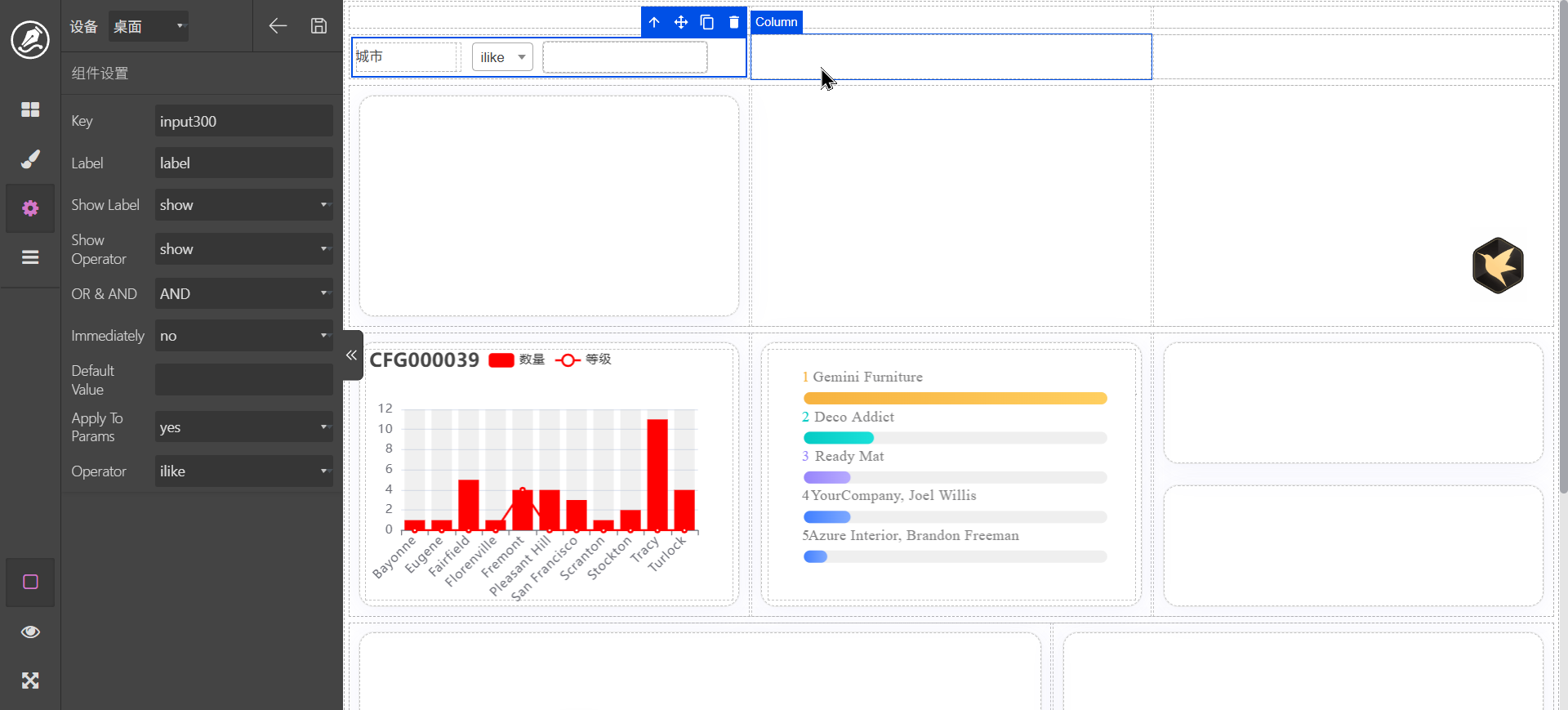1568x710 pixels.
Task: Click the fullscreen expand icon in sidebar
Action: pyautogui.click(x=30, y=681)
